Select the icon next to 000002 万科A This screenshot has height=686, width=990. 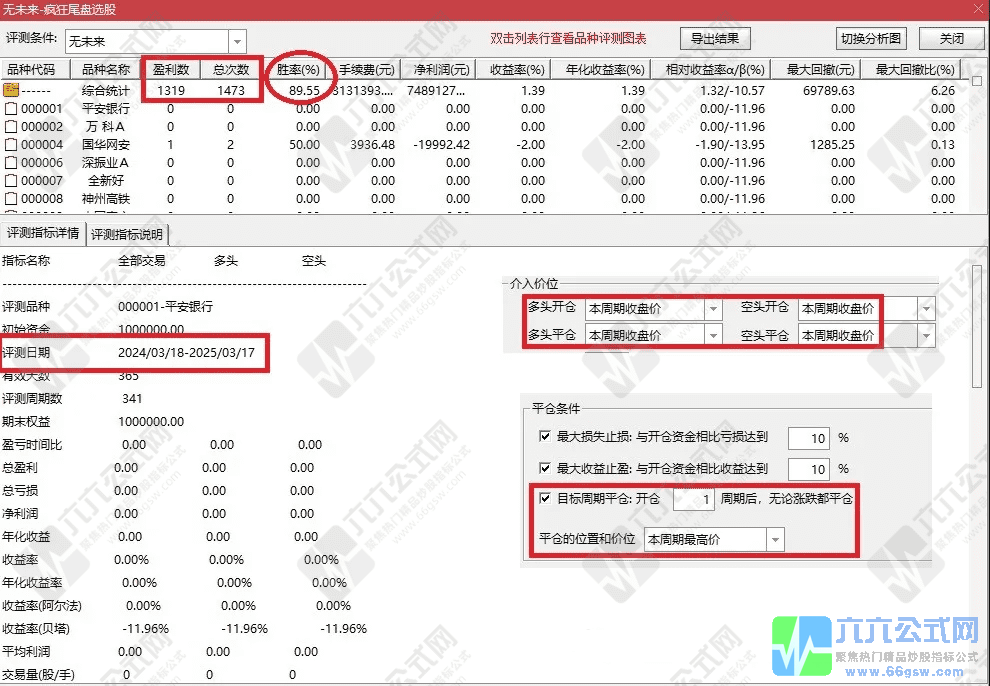tap(12, 126)
